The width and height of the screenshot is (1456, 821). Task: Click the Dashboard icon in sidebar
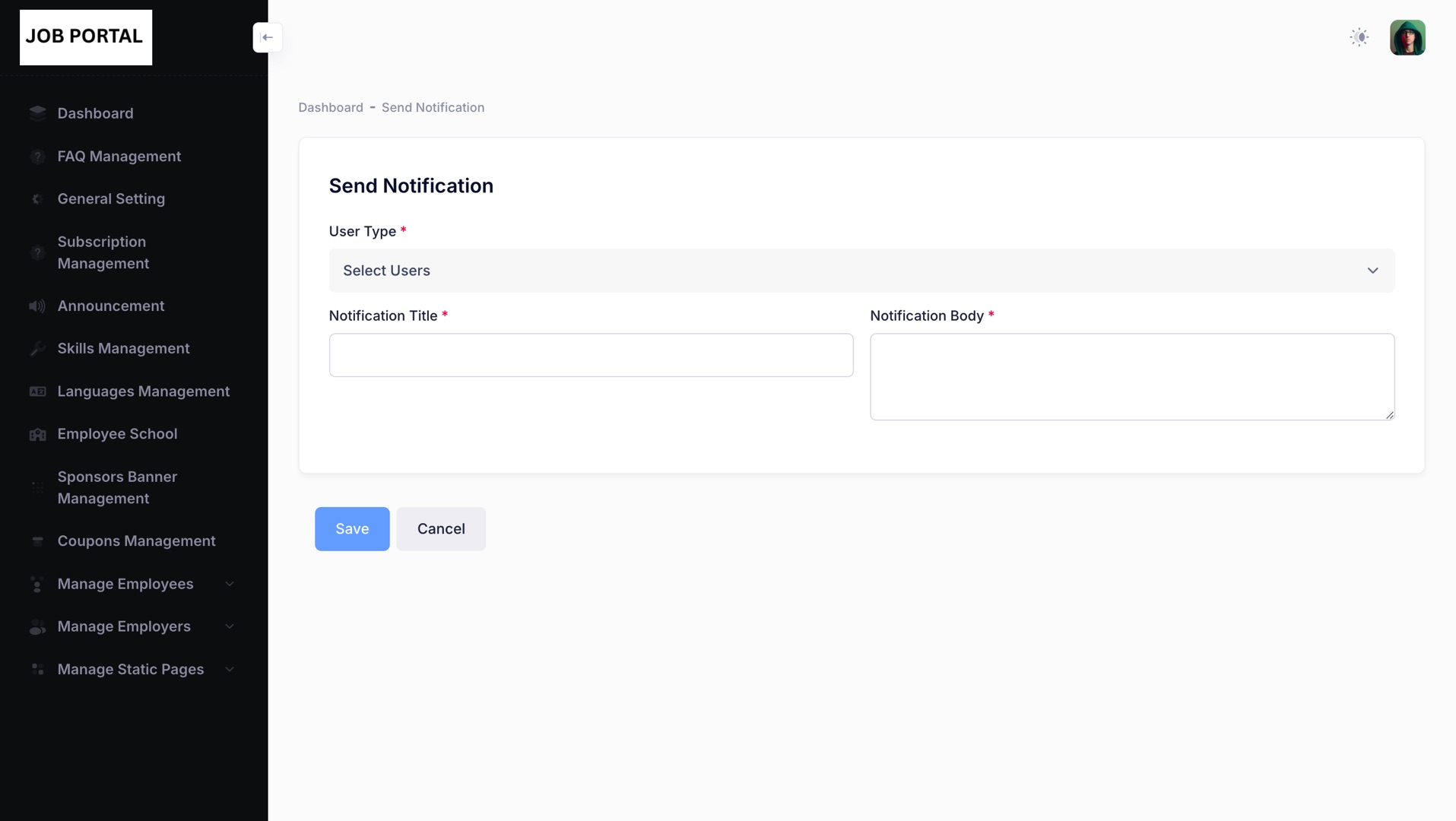(x=37, y=113)
